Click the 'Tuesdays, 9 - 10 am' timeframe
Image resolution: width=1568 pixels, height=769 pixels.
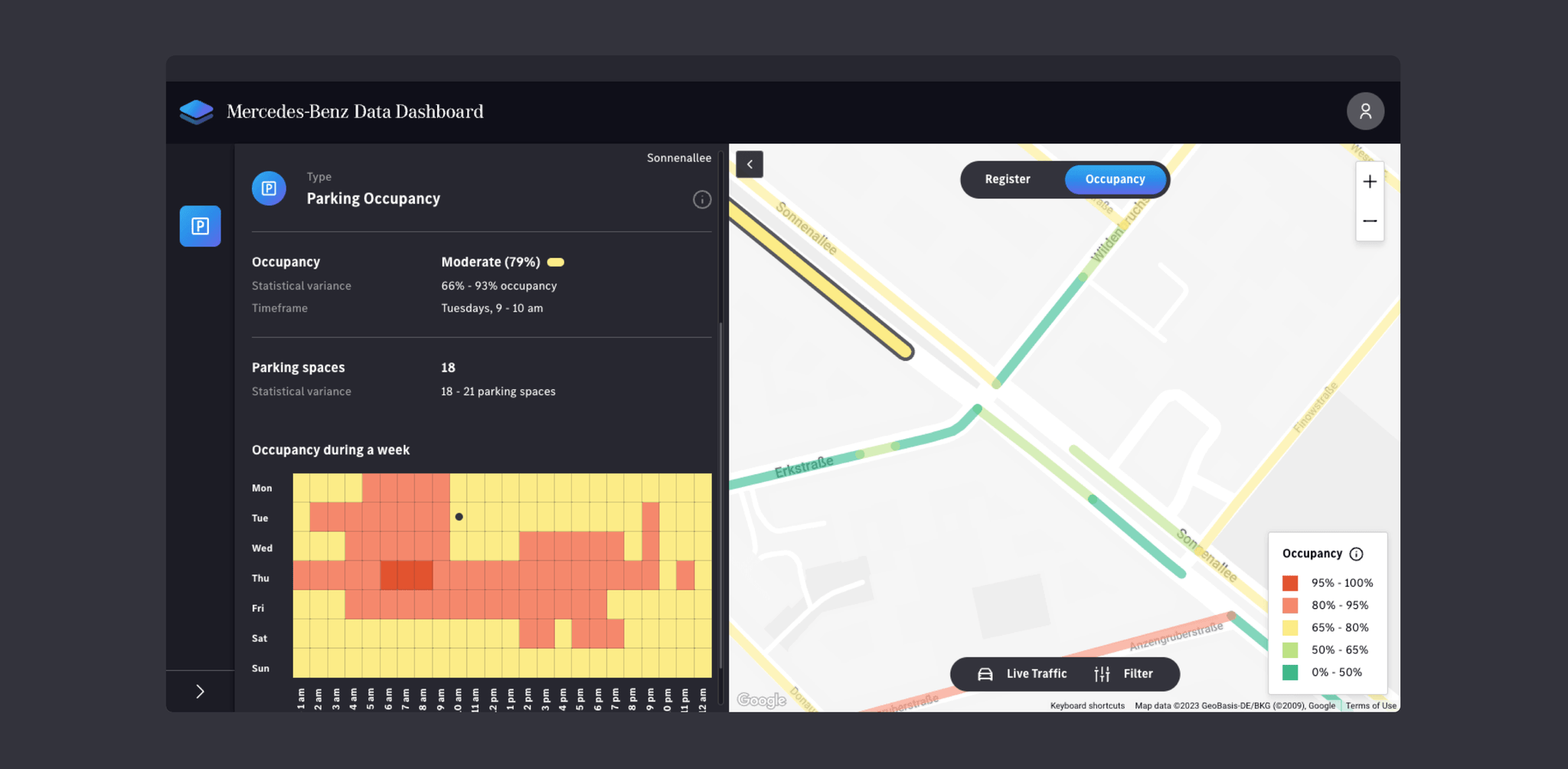pos(492,308)
